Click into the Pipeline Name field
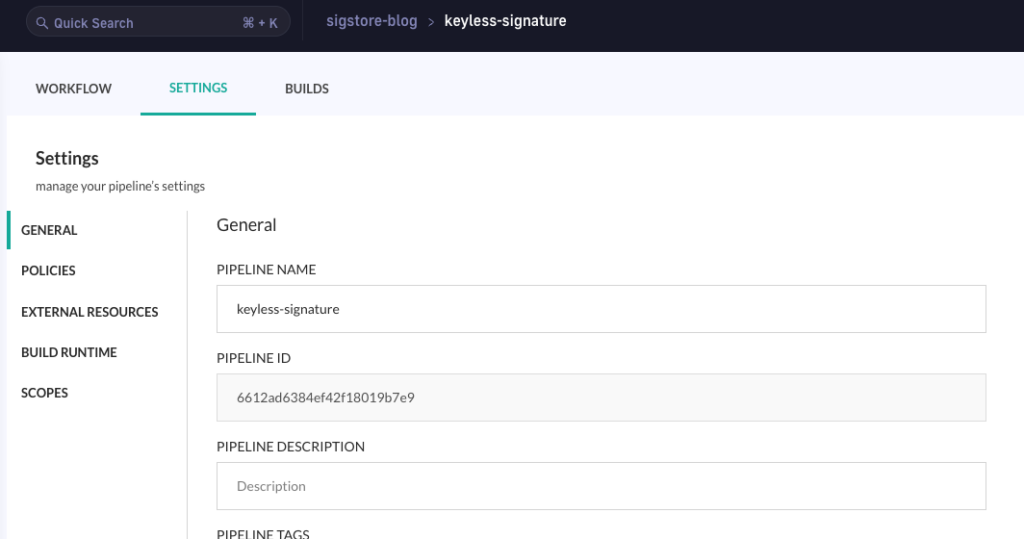 pos(601,309)
